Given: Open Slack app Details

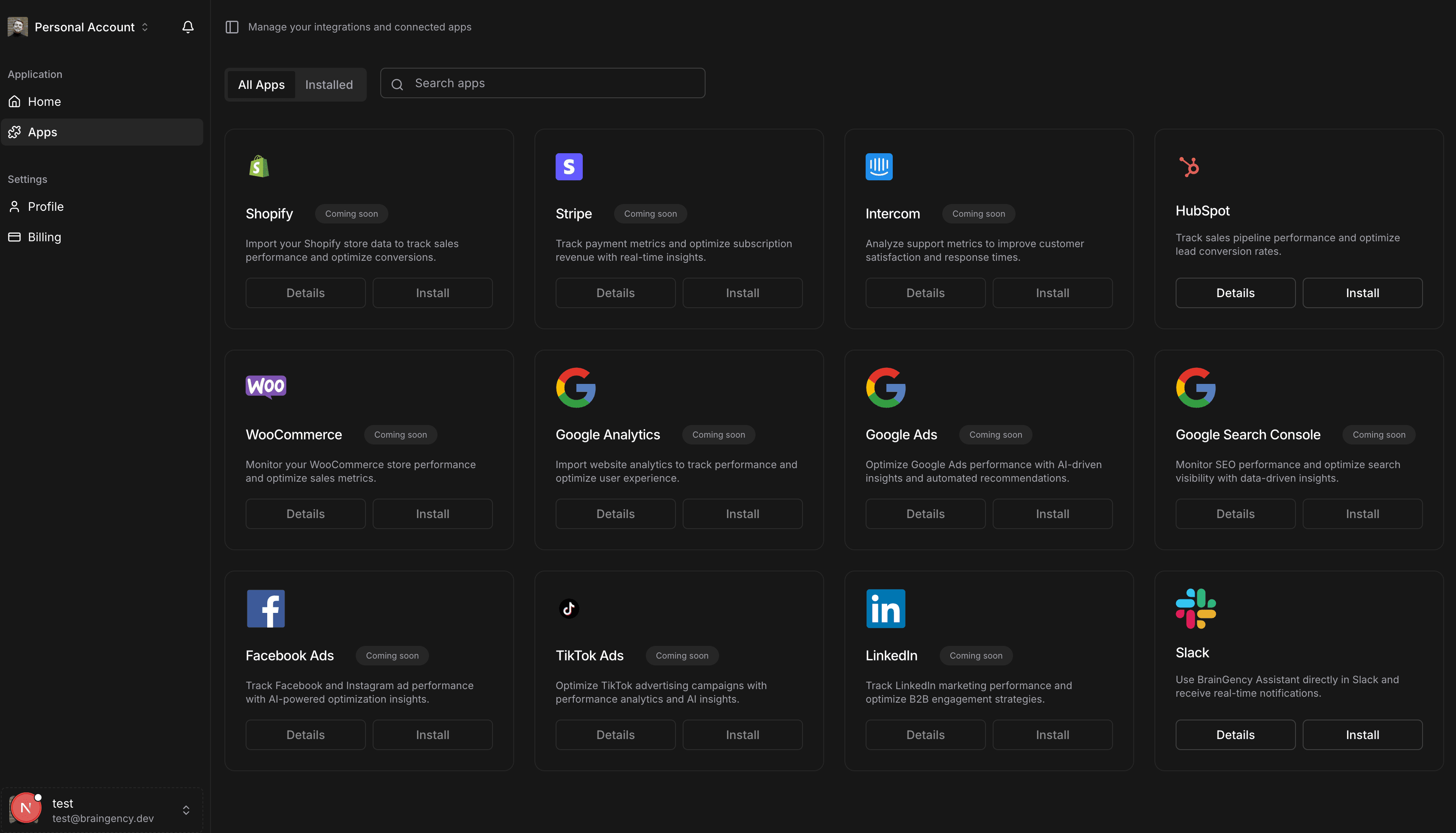Looking at the screenshot, I should [1235, 735].
